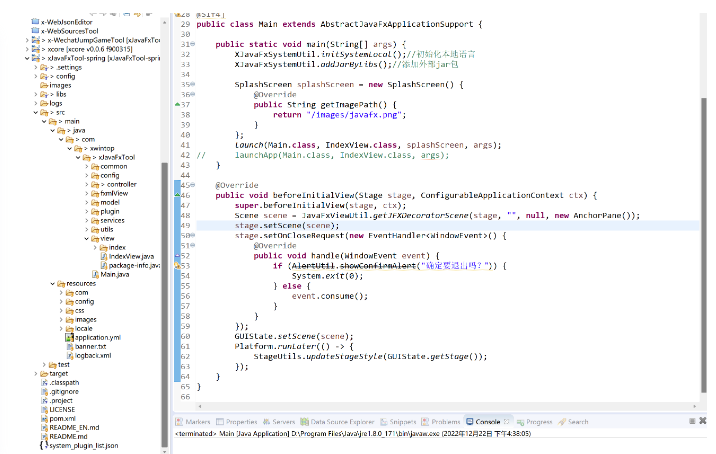Click the .classpath file icon
Image resolution: width=716 pixels, height=454 pixels.
coord(44,382)
